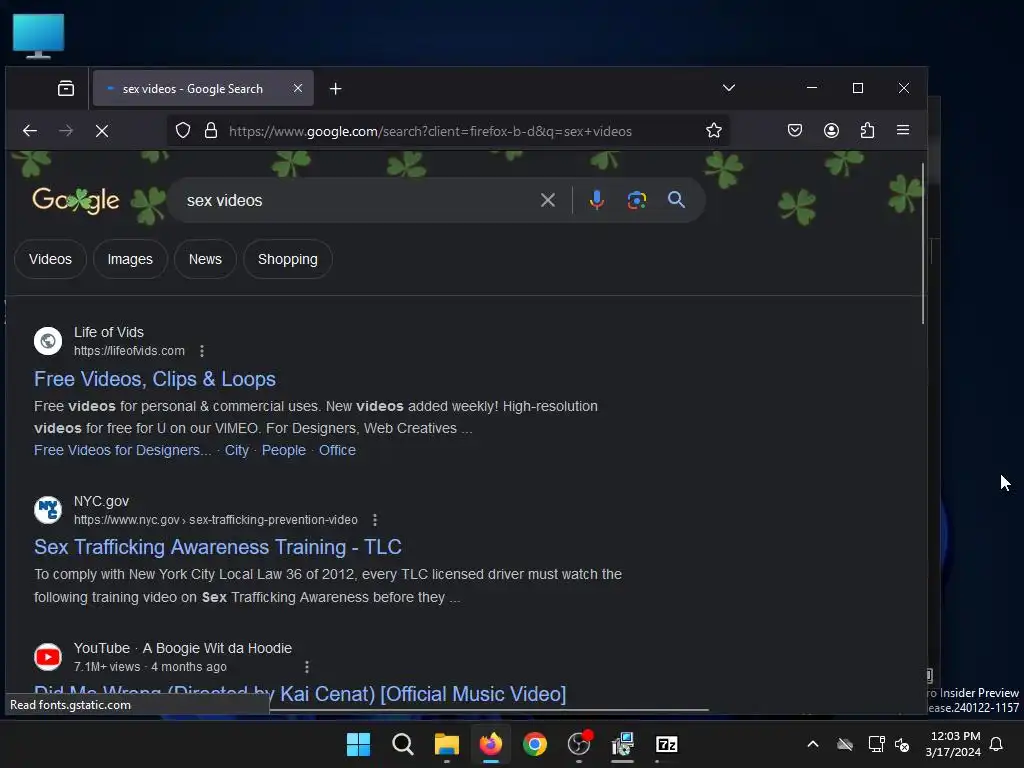The height and width of the screenshot is (768, 1024).
Task: Start voice search with microphone
Action: [x=596, y=200]
